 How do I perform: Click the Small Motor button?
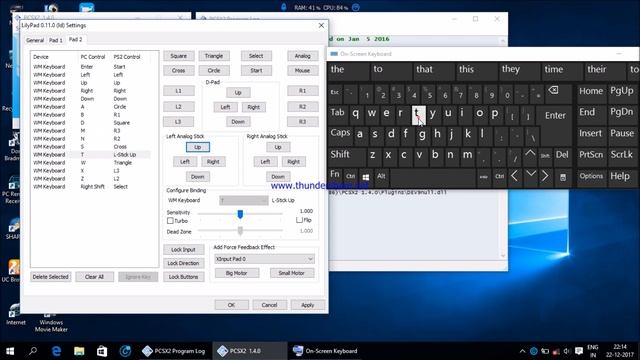291,273
